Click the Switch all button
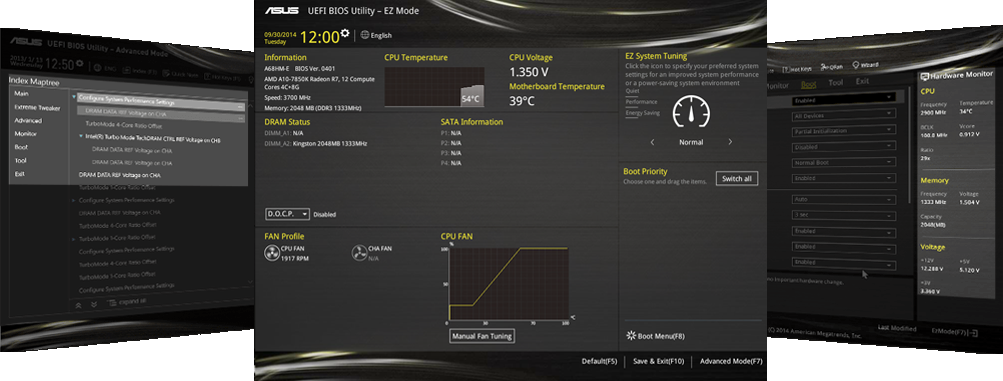Image resolution: width=1003 pixels, height=381 pixels. 737,178
